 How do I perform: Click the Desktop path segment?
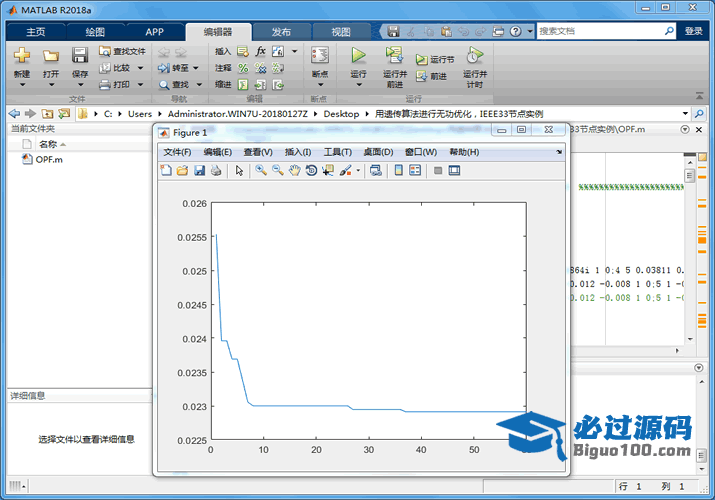tap(341, 114)
